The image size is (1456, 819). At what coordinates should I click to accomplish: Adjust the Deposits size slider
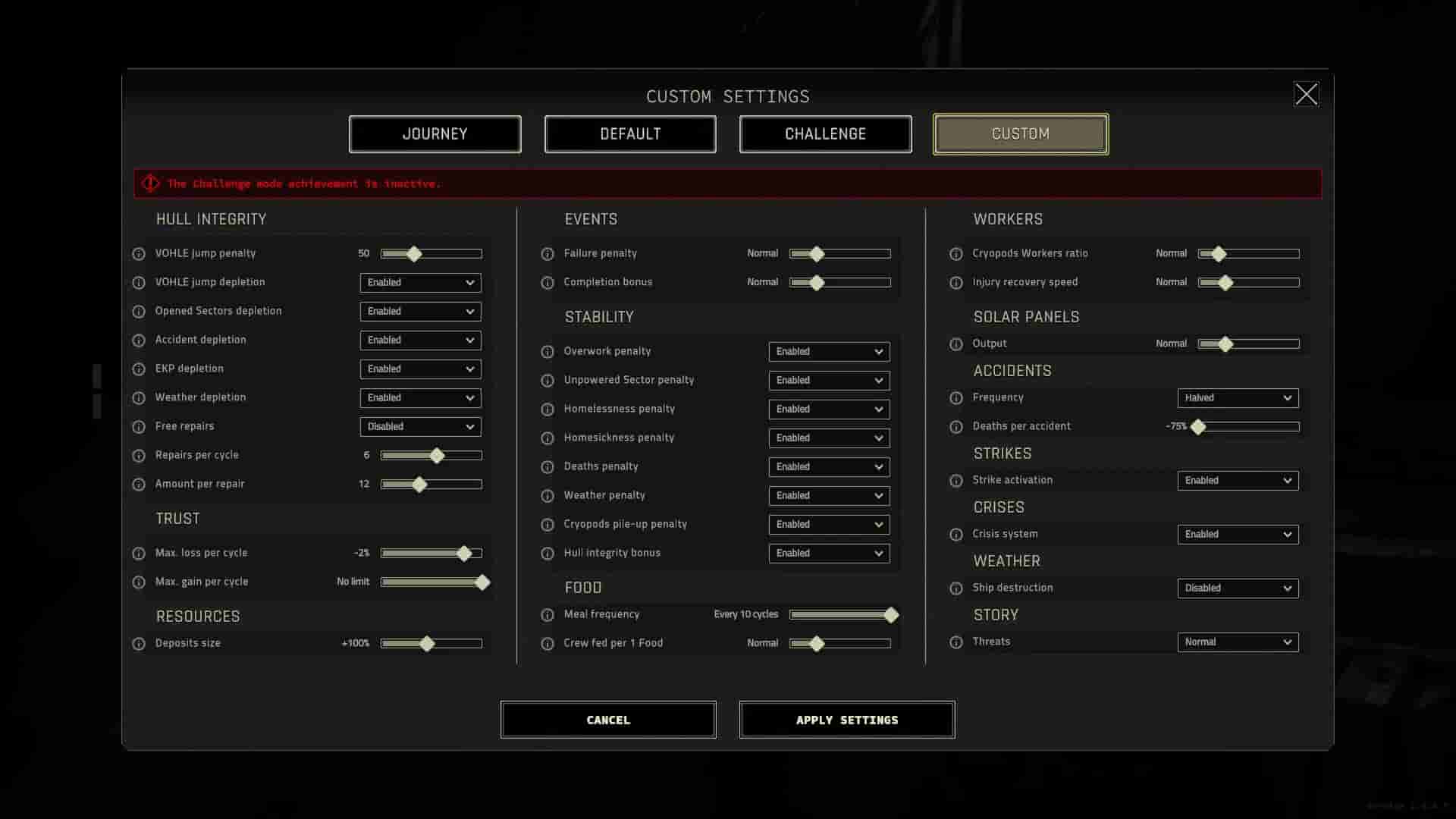pos(431,644)
